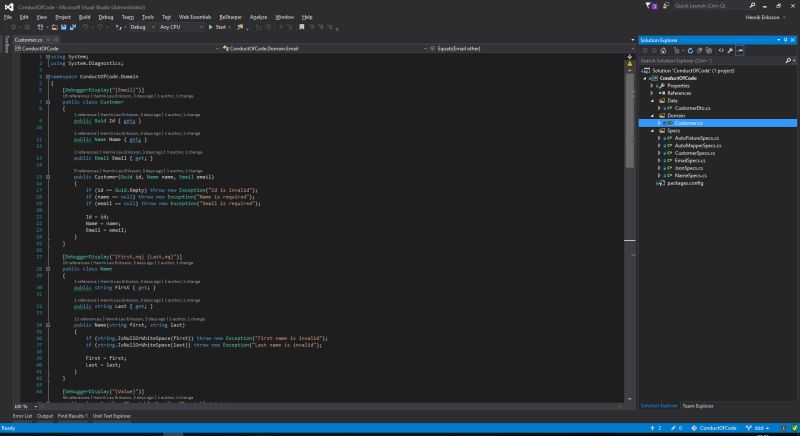Collapse the Customer class code region
The height and width of the screenshot is (436, 800).
click(48, 102)
